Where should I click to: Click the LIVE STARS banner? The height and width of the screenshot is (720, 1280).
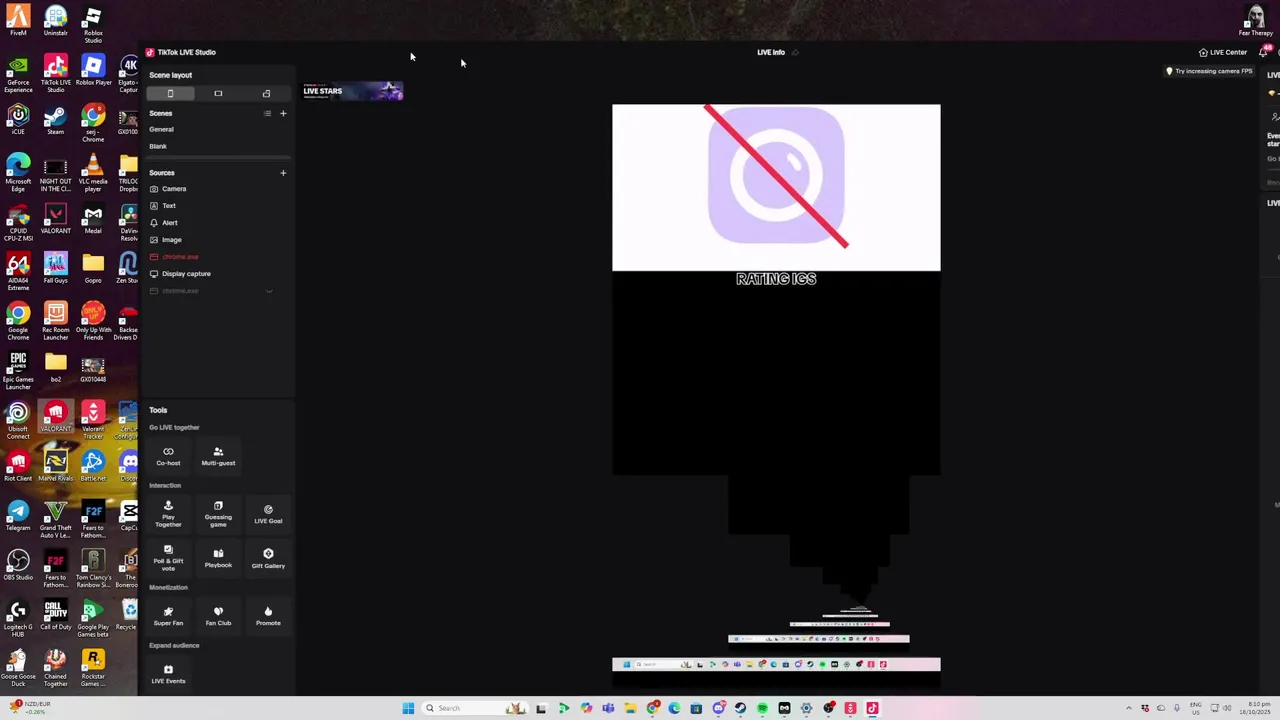tap(353, 91)
